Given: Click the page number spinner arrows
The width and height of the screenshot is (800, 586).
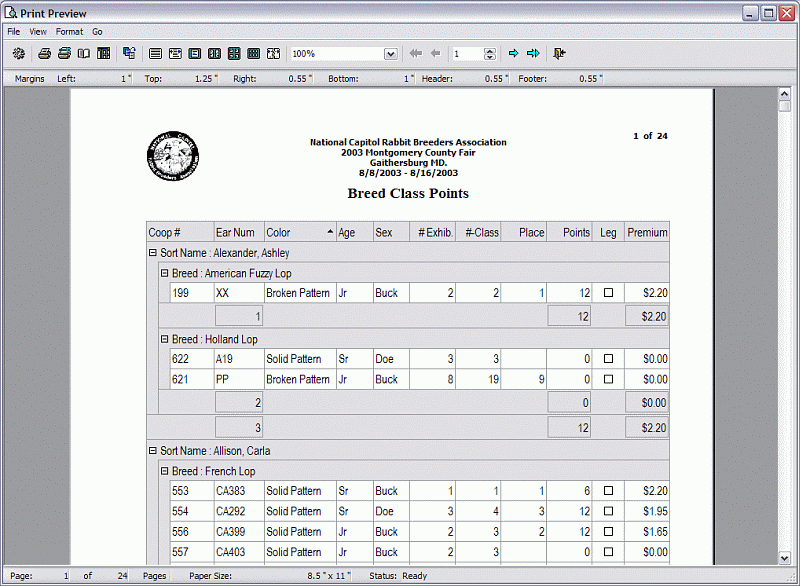Looking at the screenshot, I should pyautogui.click(x=490, y=54).
